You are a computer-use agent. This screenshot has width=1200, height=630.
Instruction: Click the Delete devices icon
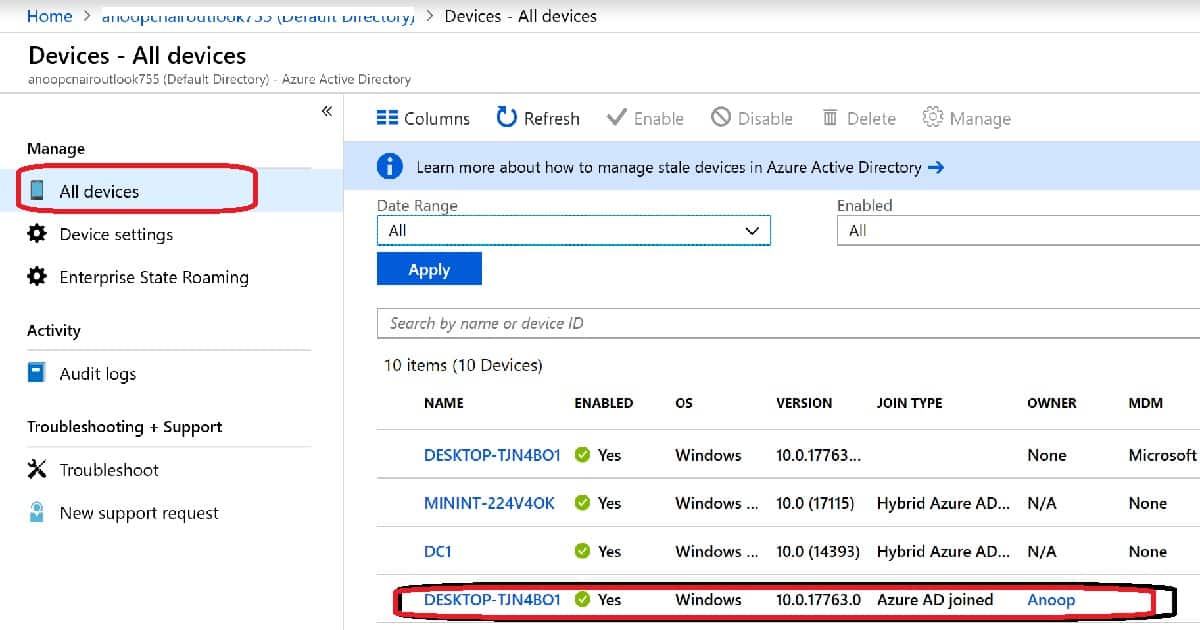click(858, 118)
